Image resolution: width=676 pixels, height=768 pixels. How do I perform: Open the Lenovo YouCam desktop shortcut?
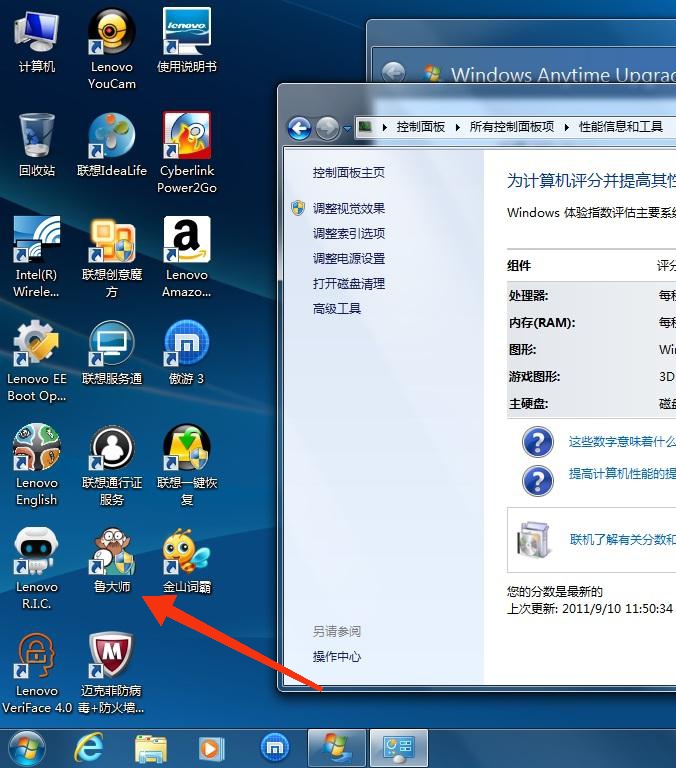(x=112, y=49)
